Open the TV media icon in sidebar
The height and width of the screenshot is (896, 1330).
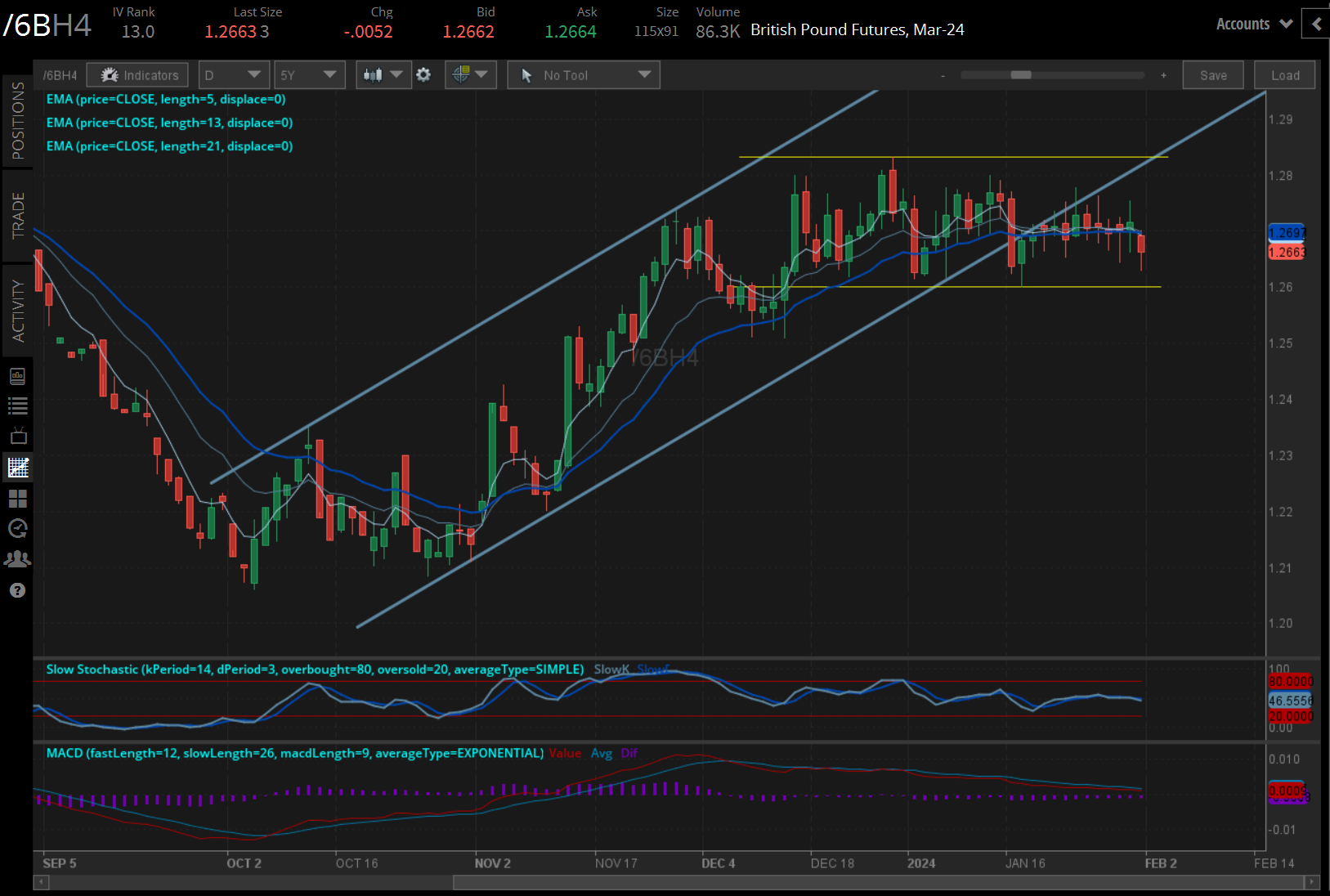[17, 436]
